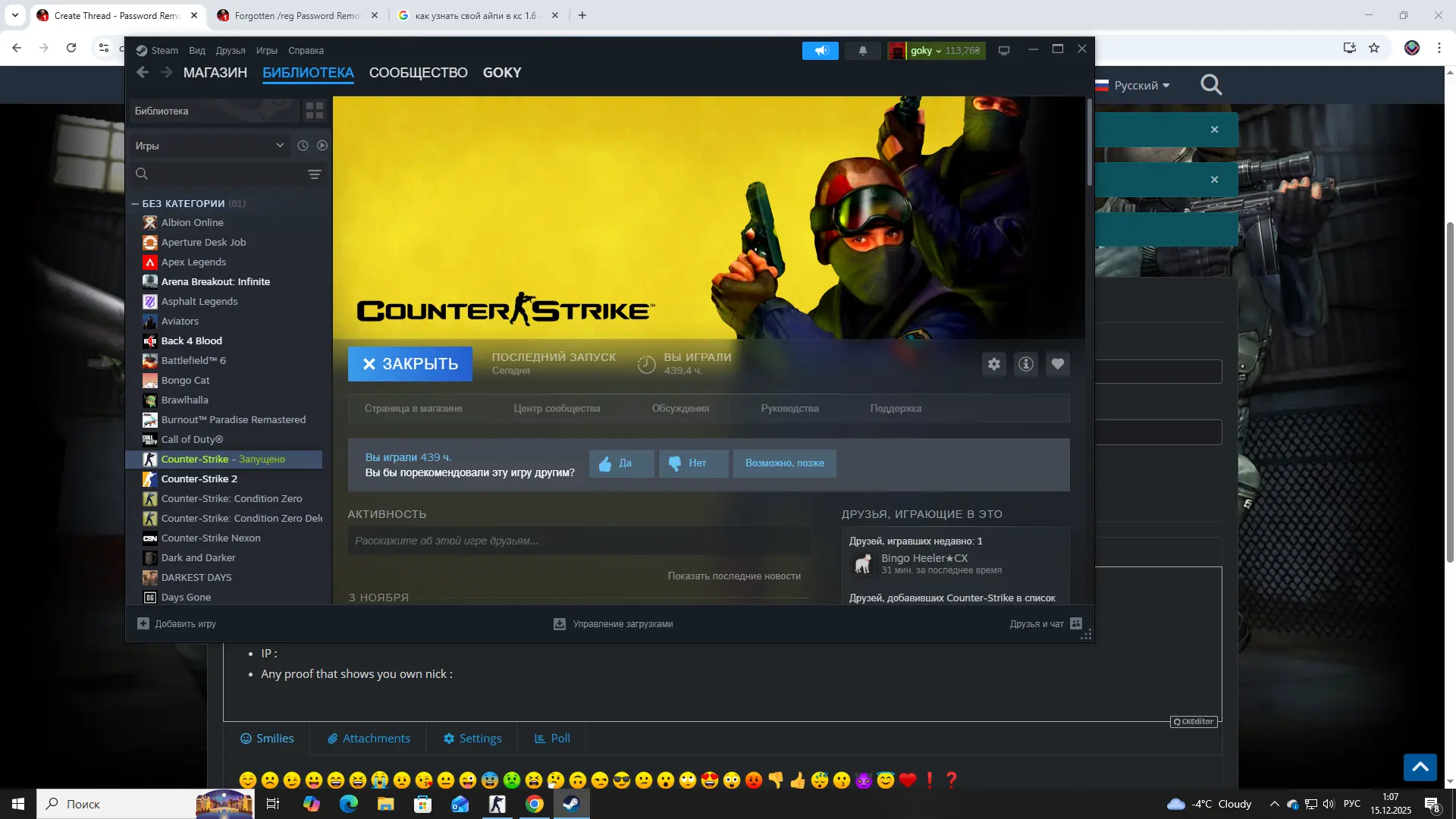Open Центр сообщества link

point(557,408)
